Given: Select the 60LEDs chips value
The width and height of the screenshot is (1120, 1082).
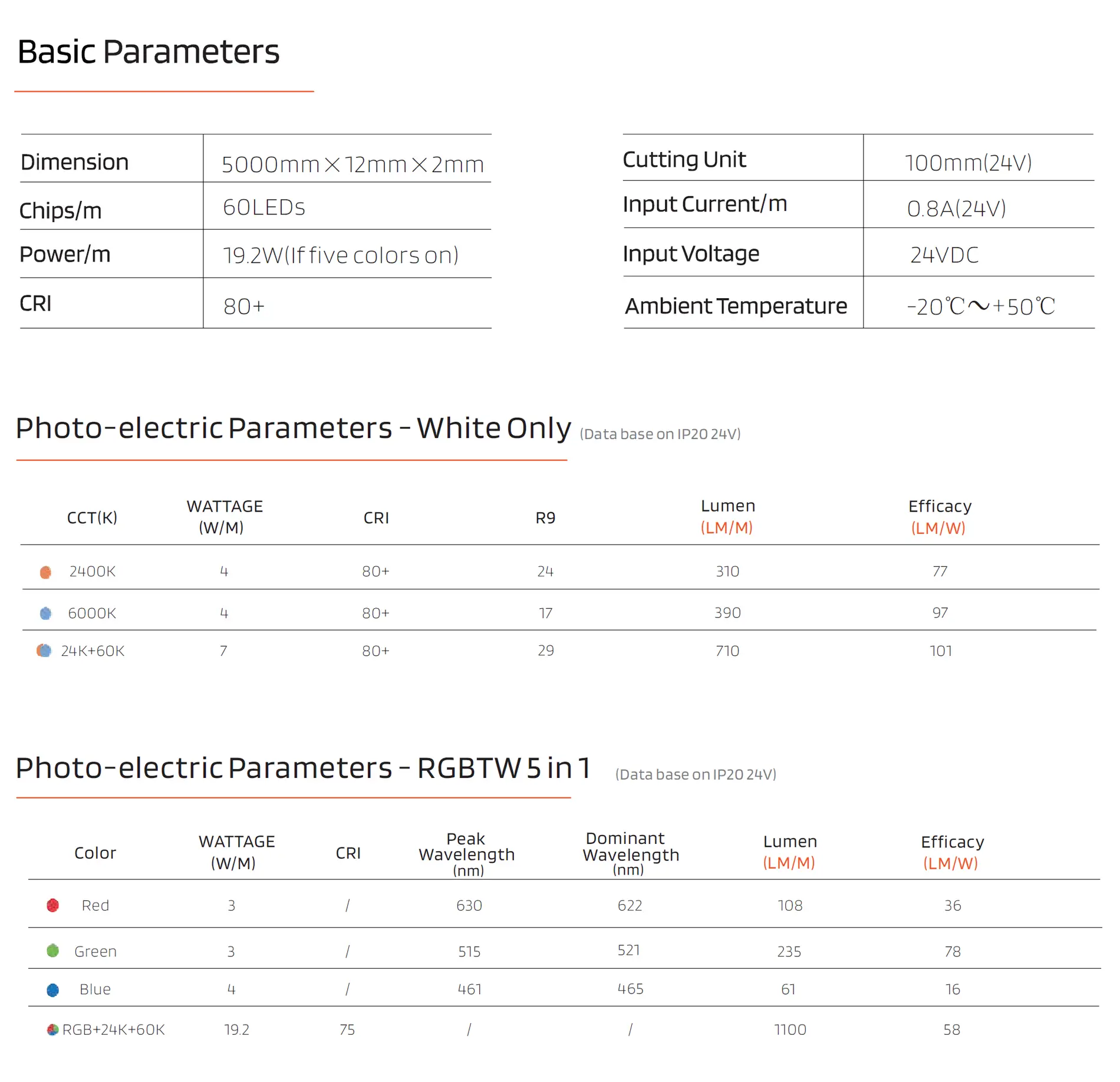Looking at the screenshot, I should coord(263,207).
